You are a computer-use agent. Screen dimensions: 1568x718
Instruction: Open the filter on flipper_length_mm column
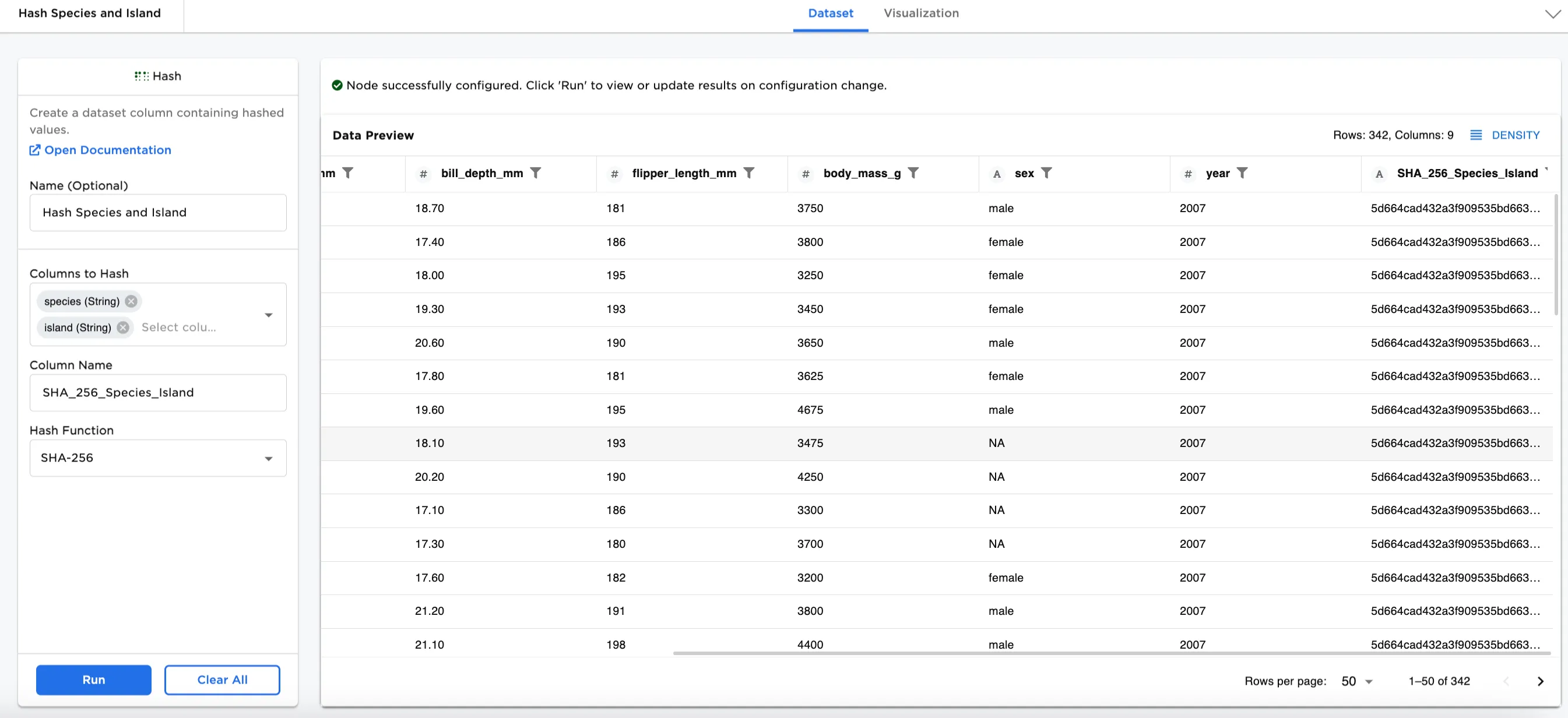pos(749,173)
